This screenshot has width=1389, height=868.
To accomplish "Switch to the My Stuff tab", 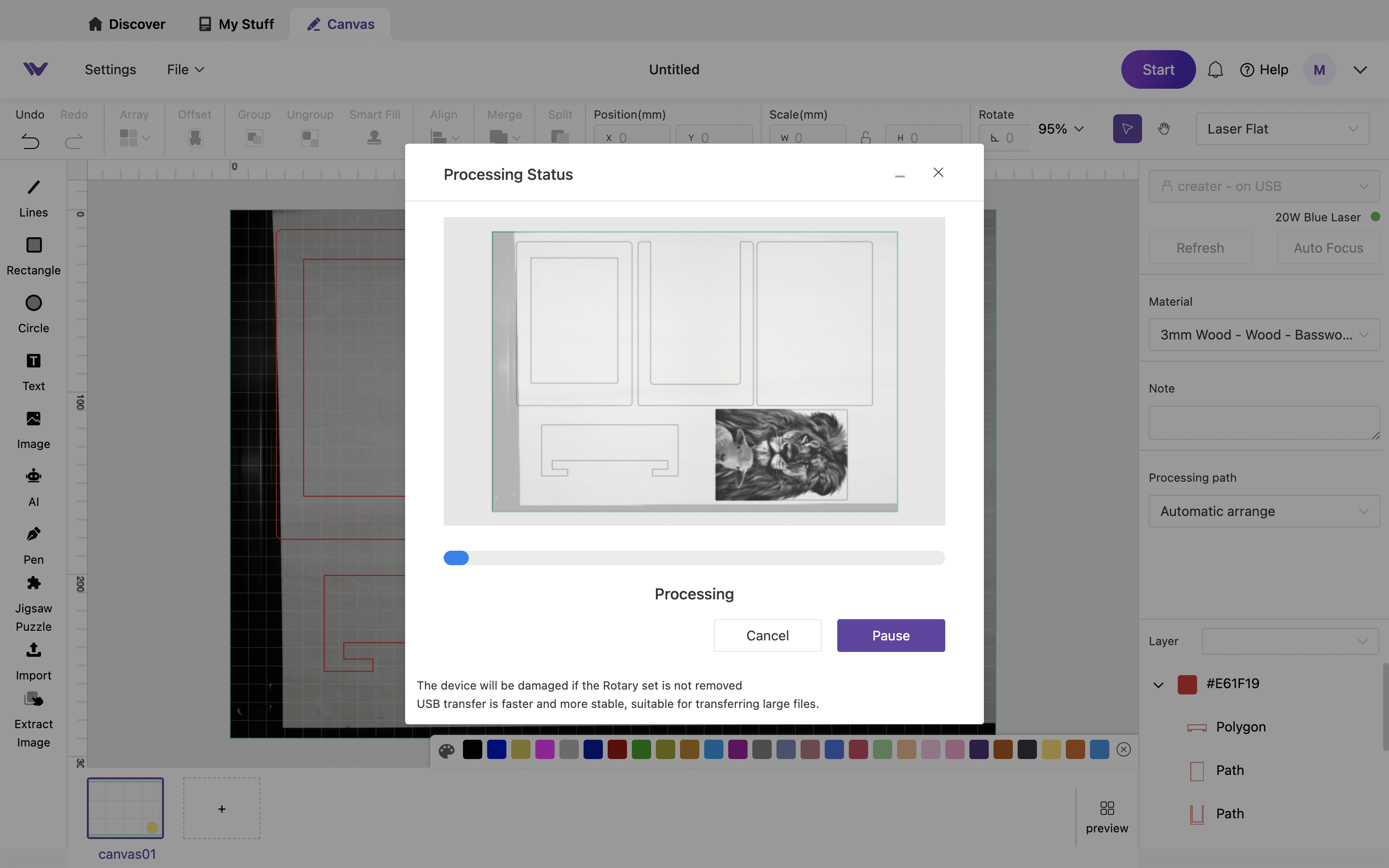I will click(236, 24).
